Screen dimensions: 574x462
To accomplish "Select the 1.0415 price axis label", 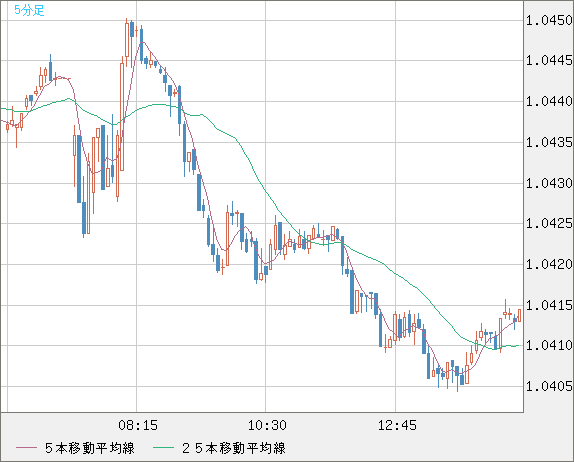I will [x=549, y=305].
